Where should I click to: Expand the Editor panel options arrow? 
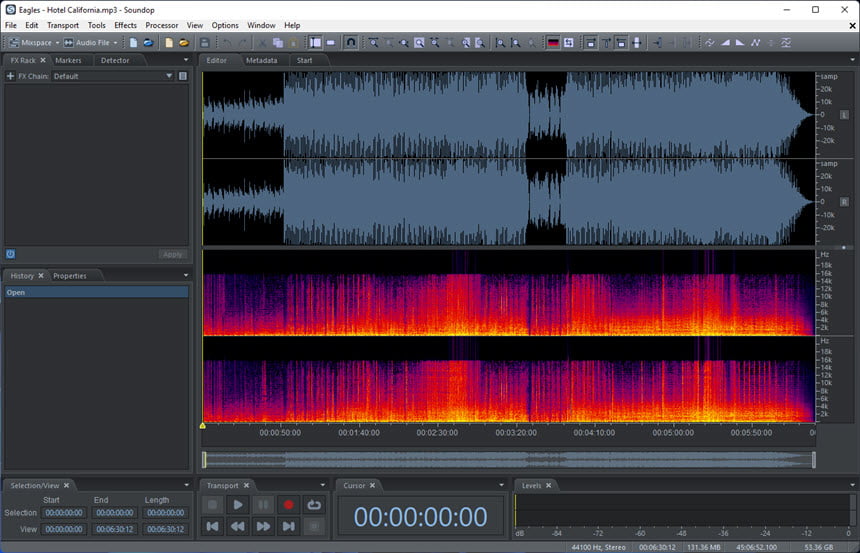[x=852, y=60]
